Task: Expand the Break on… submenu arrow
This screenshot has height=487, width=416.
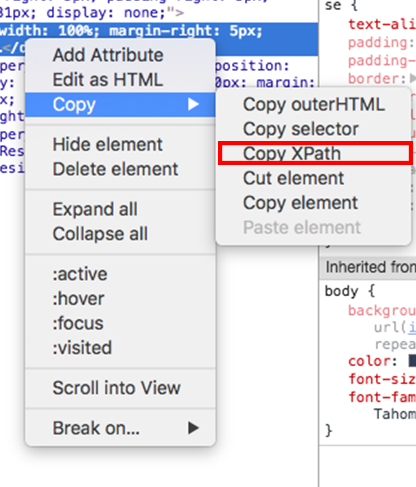Action: (193, 428)
